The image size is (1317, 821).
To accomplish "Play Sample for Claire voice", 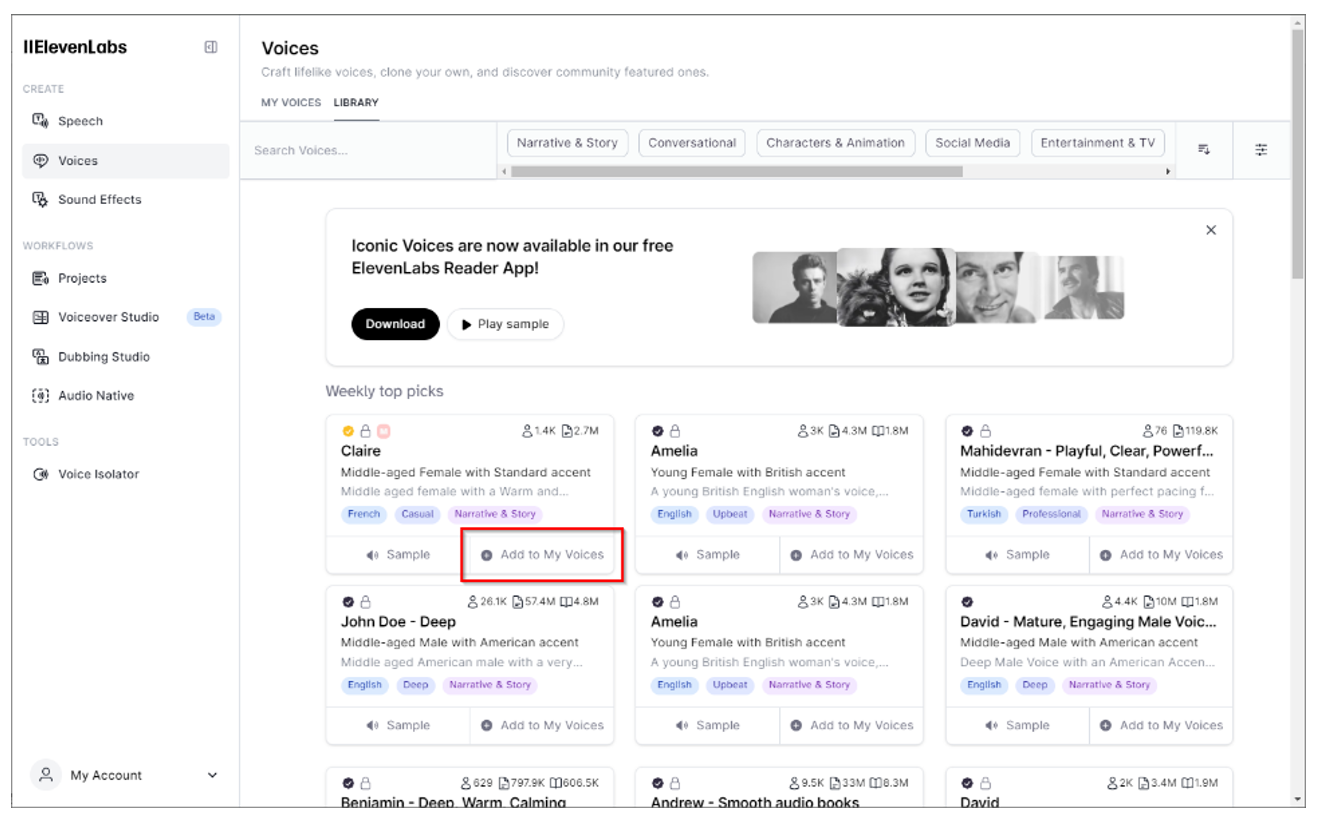I will (398, 555).
